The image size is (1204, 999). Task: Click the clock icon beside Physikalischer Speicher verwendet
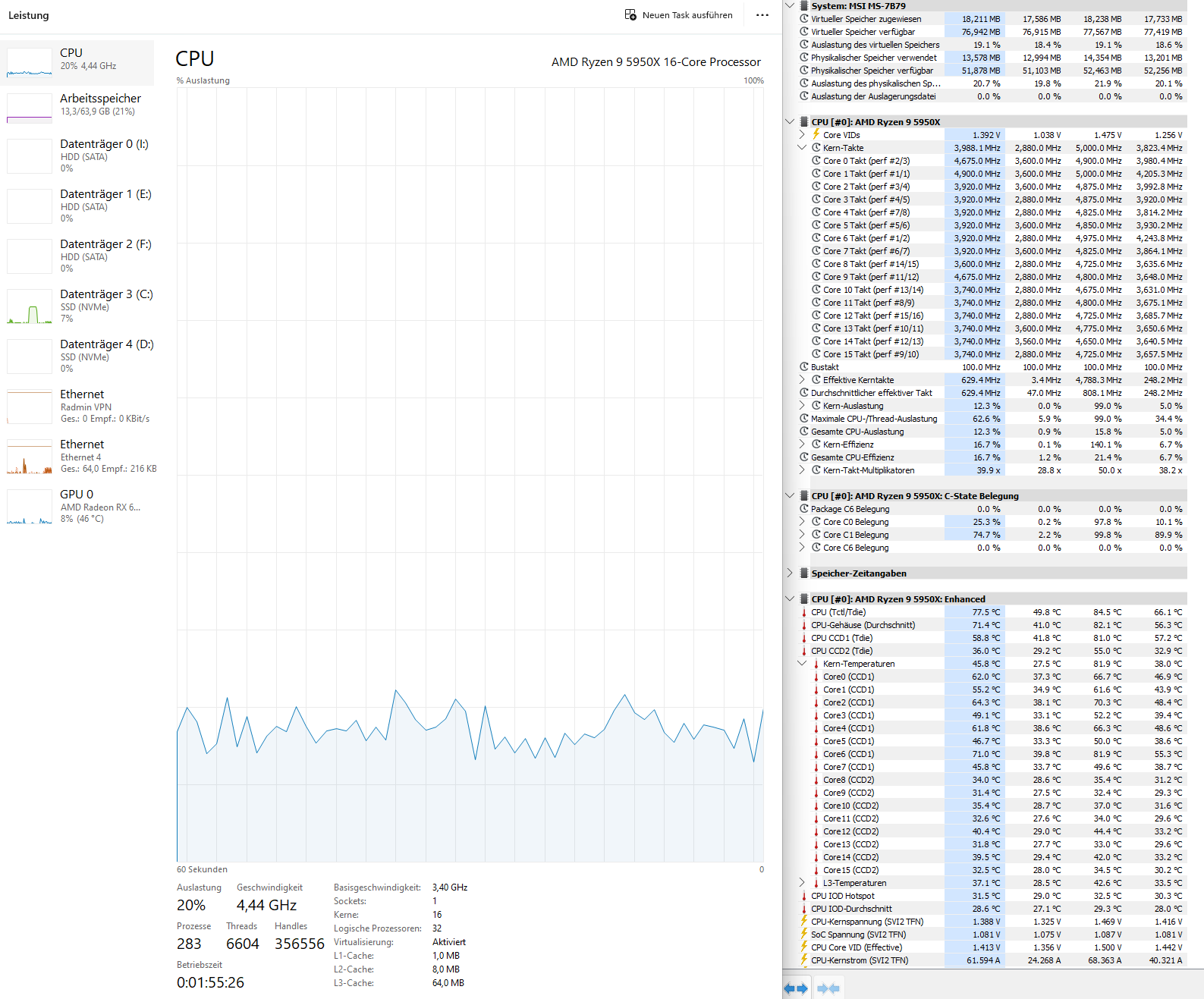804,58
